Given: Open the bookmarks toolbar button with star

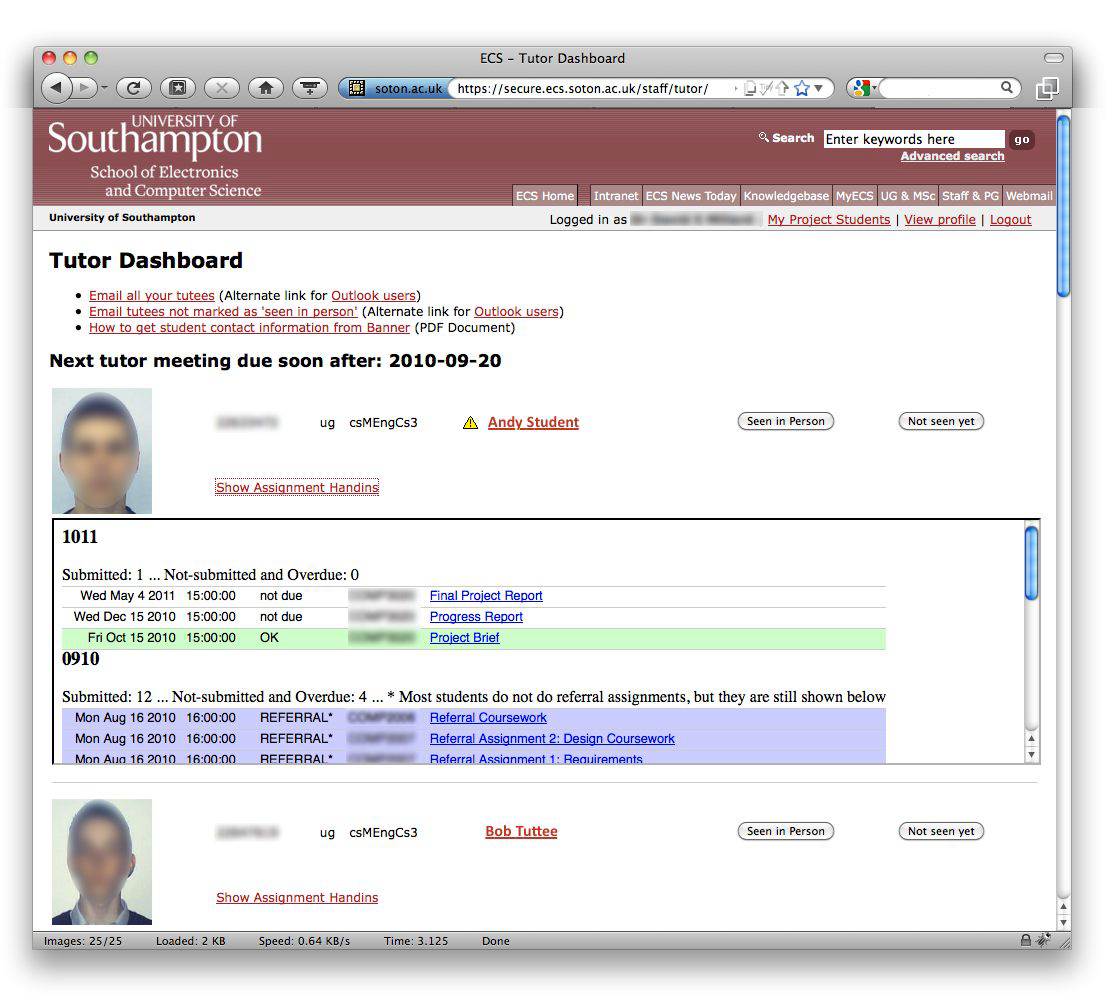Looking at the screenshot, I should [178, 88].
